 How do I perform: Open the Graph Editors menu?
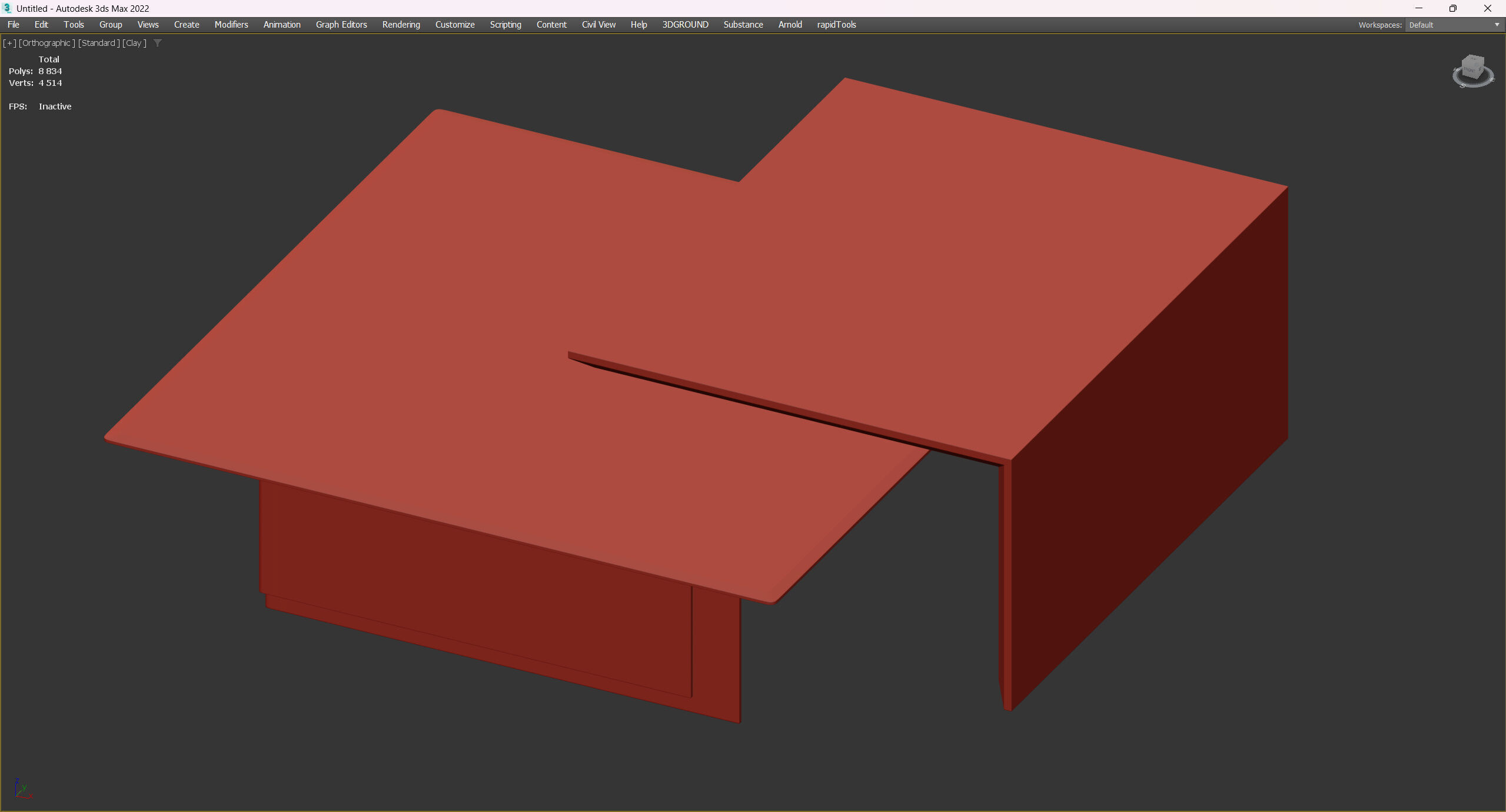[x=341, y=25]
